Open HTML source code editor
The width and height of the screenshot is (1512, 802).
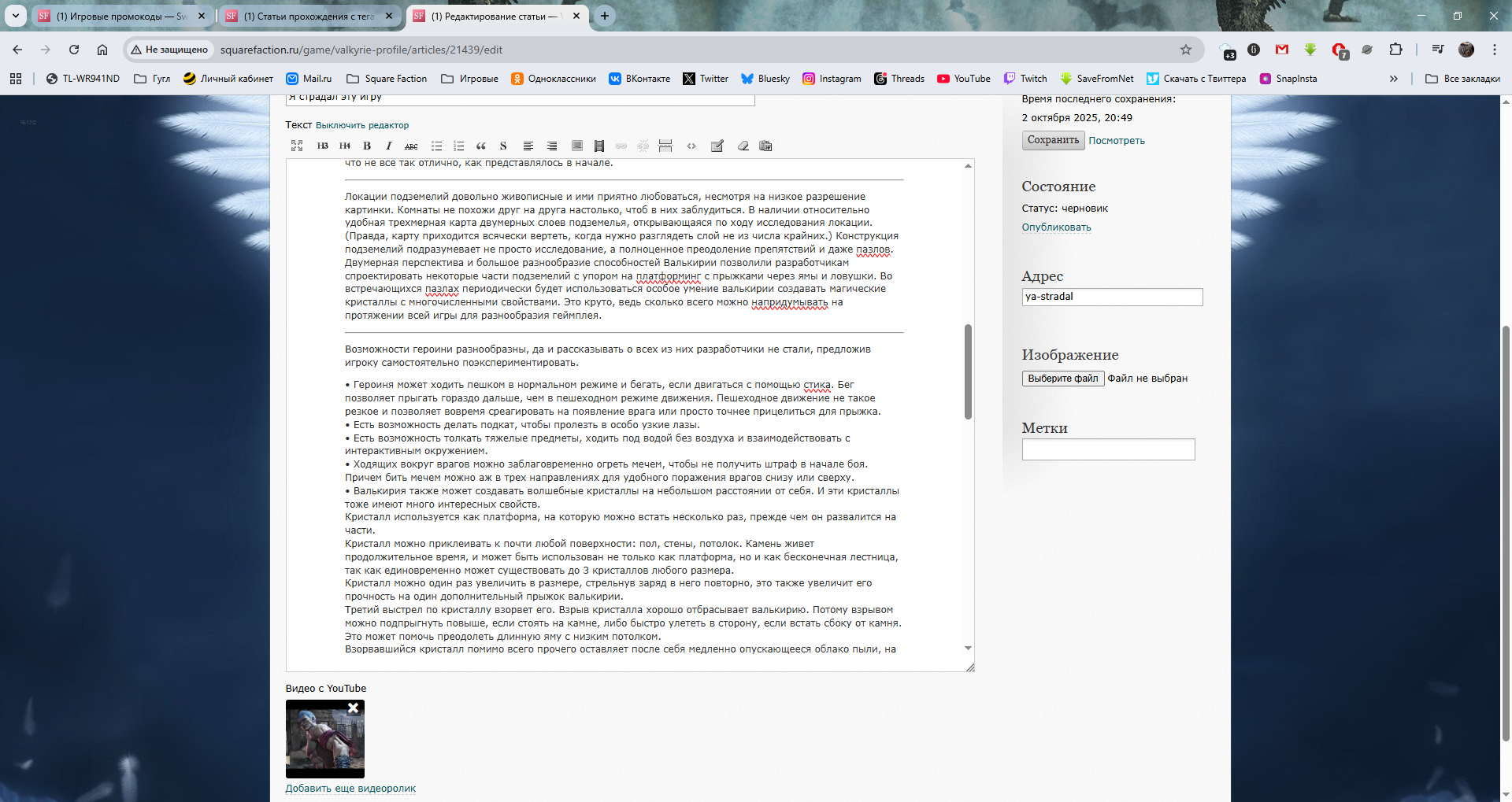pyautogui.click(x=691, y=146)
